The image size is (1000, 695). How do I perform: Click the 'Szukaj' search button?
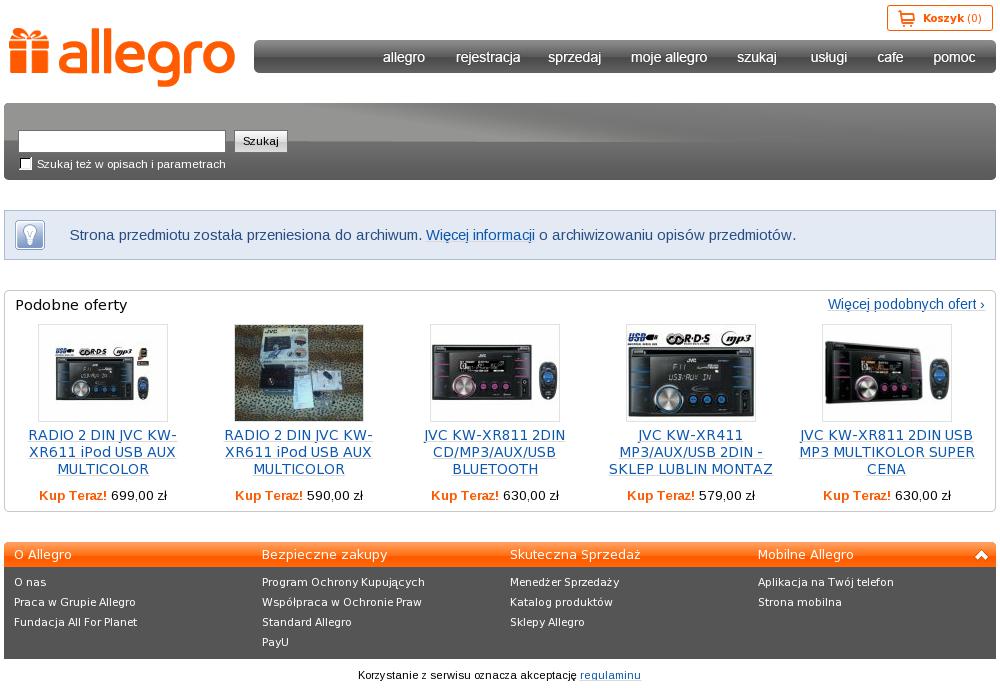[x=261, y=141]
